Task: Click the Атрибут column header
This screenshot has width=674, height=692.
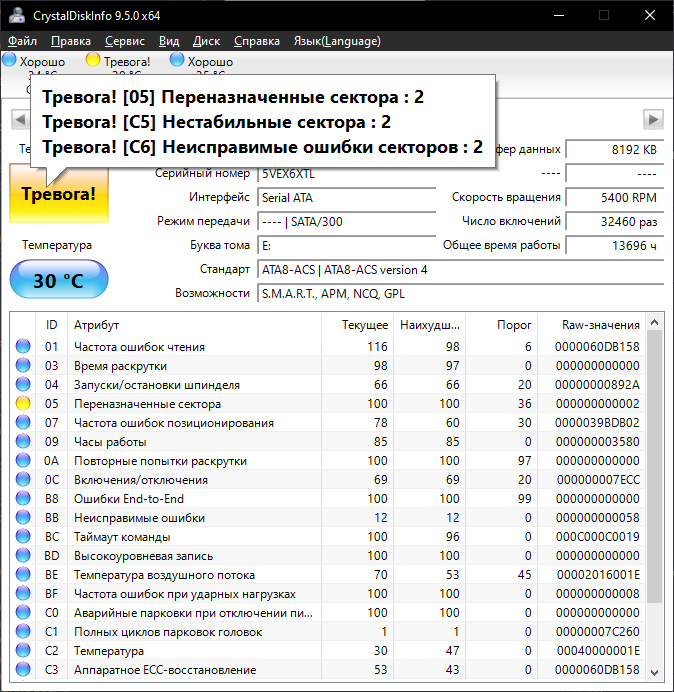Action: pos(194,325)
